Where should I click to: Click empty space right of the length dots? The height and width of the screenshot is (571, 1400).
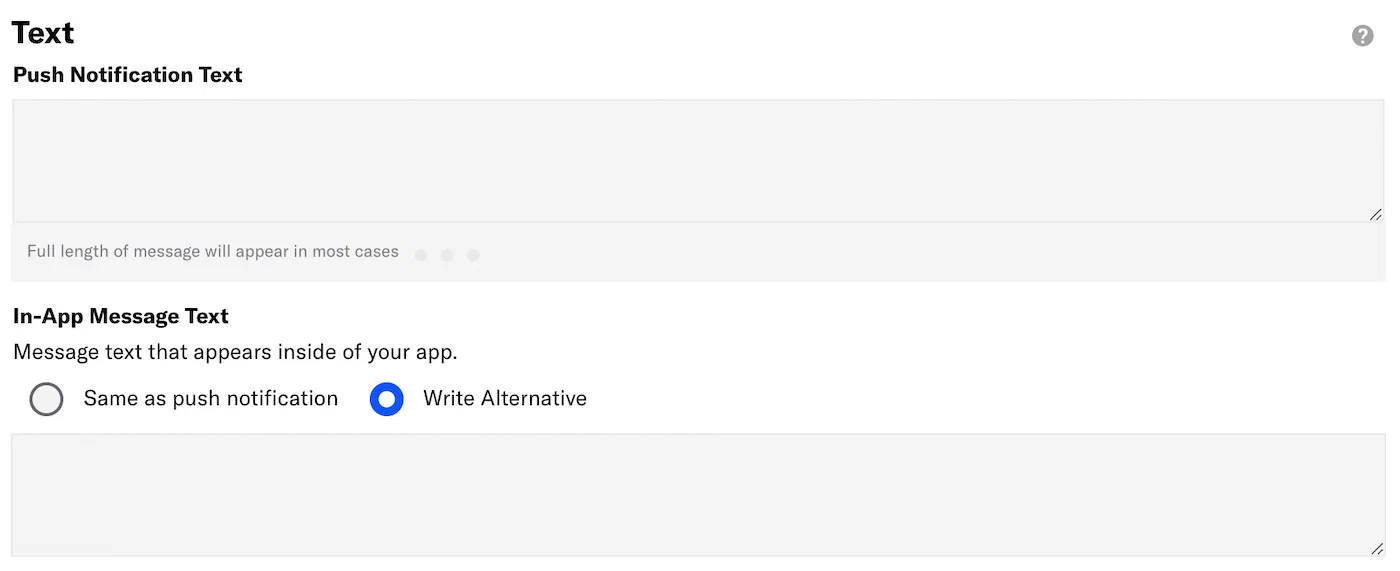pyautogui.click(x=900, y=252)
